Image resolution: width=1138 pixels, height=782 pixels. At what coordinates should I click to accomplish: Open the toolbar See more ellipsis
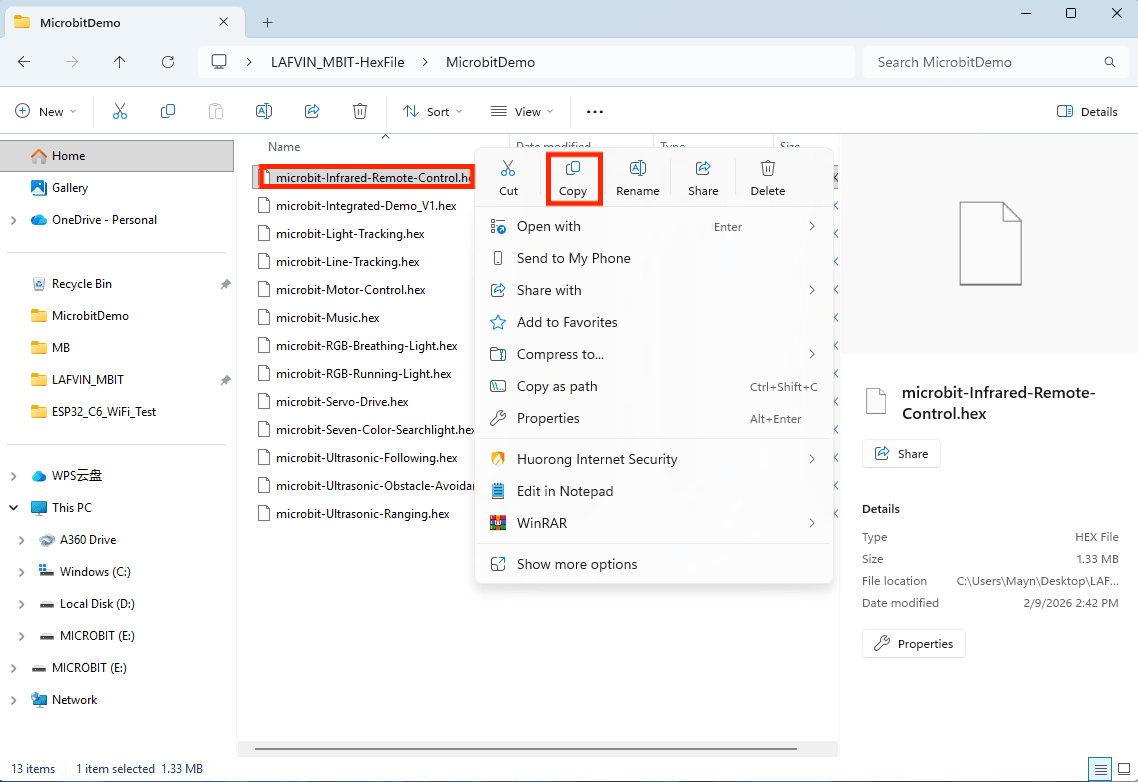coord(594,112)
